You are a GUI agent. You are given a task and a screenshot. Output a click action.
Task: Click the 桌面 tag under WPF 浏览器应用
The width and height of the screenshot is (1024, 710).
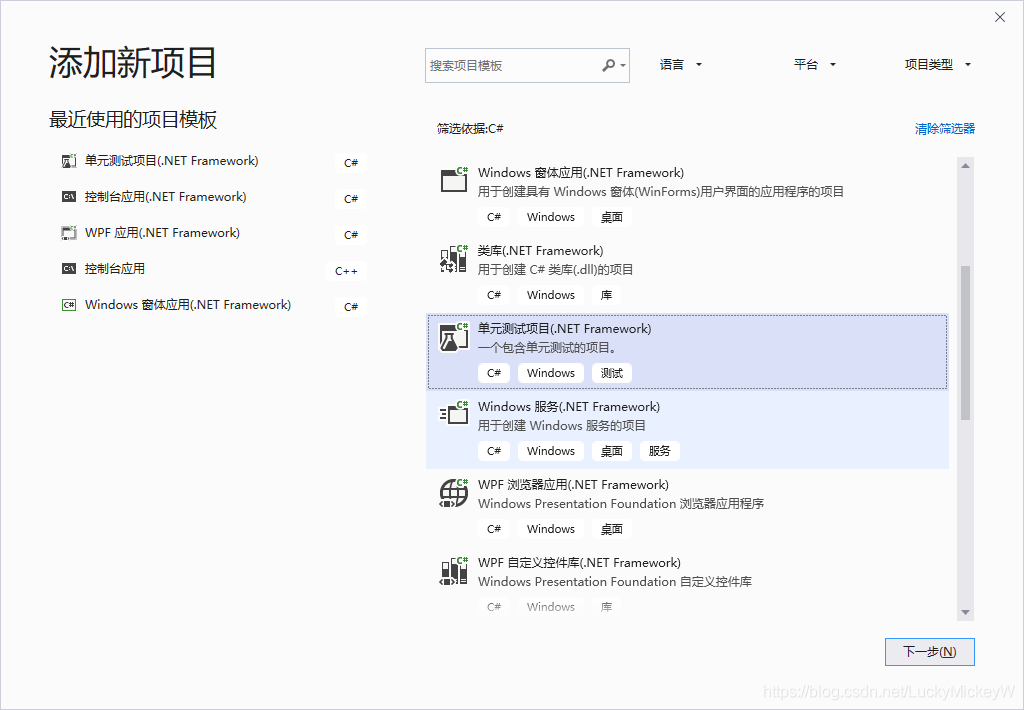click(612, 529)
